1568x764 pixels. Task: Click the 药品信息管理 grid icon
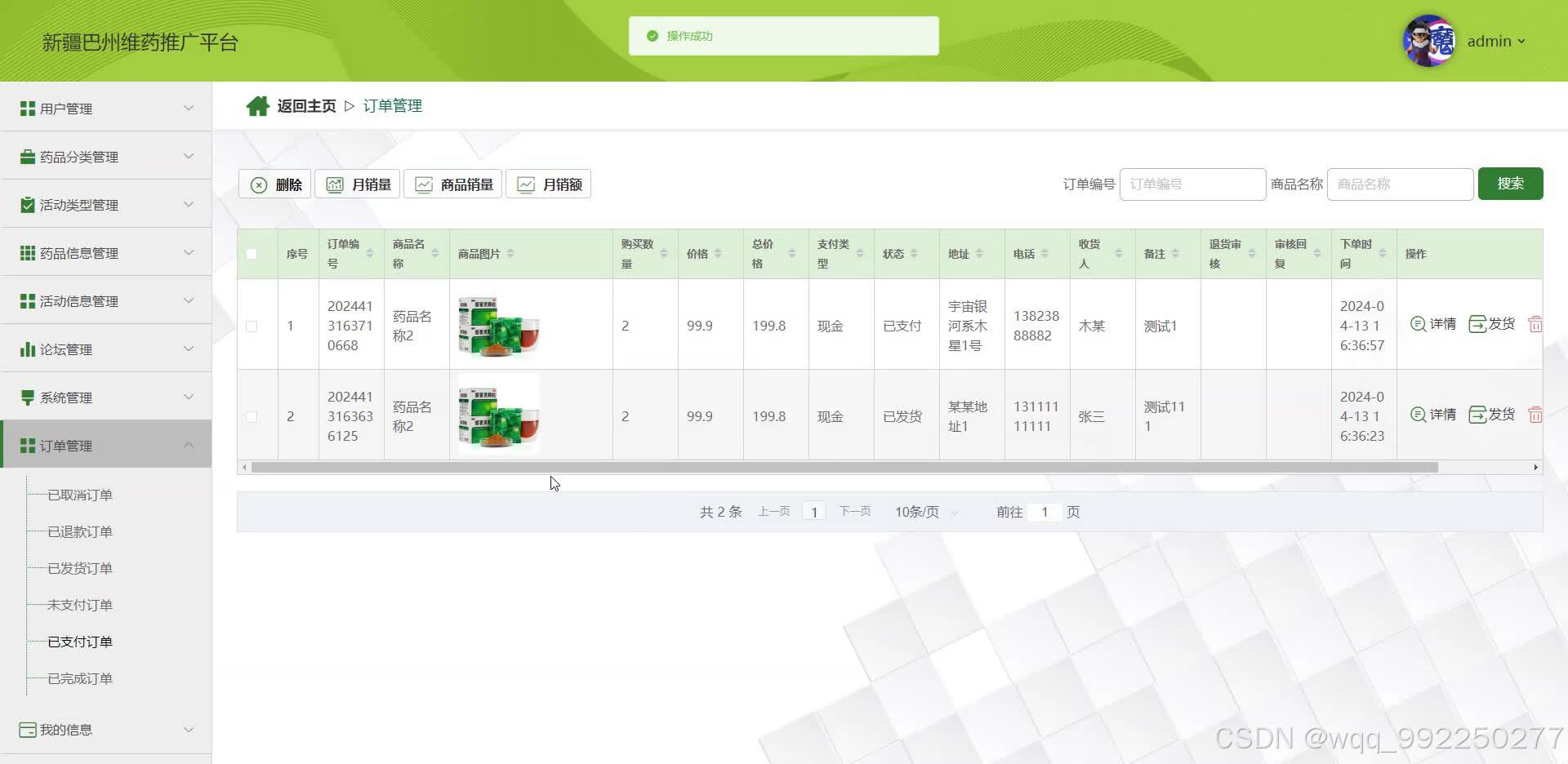pyautogui.click(x=28, y=253)
